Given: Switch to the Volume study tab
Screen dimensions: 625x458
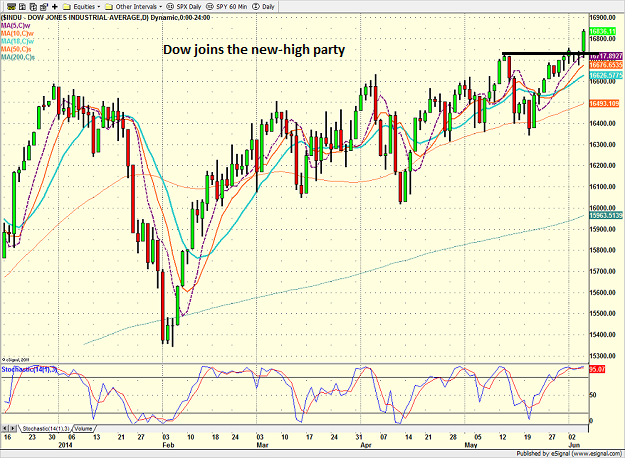Looking at the screenshot, I should pyautogui.click(x=84, y=429).
